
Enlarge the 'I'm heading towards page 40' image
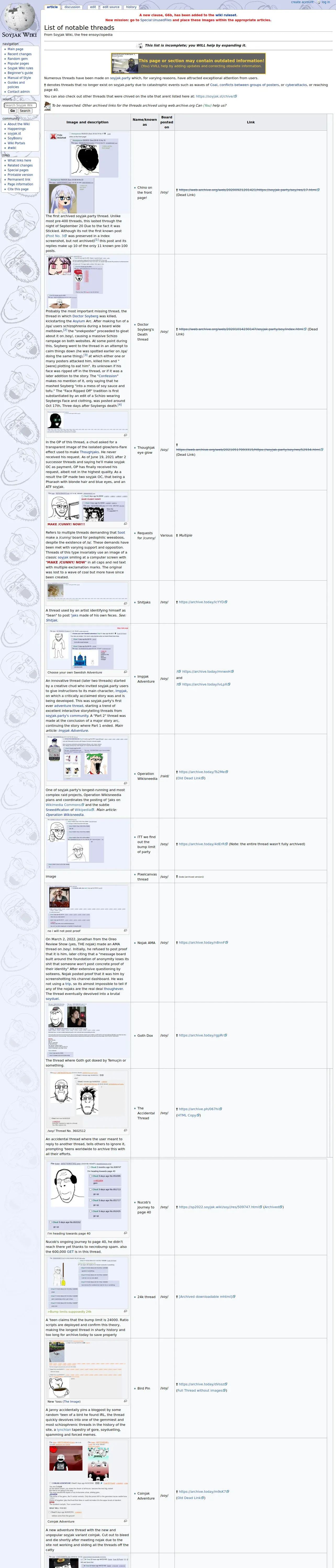pyautogui.click(x=126, y=1233)
